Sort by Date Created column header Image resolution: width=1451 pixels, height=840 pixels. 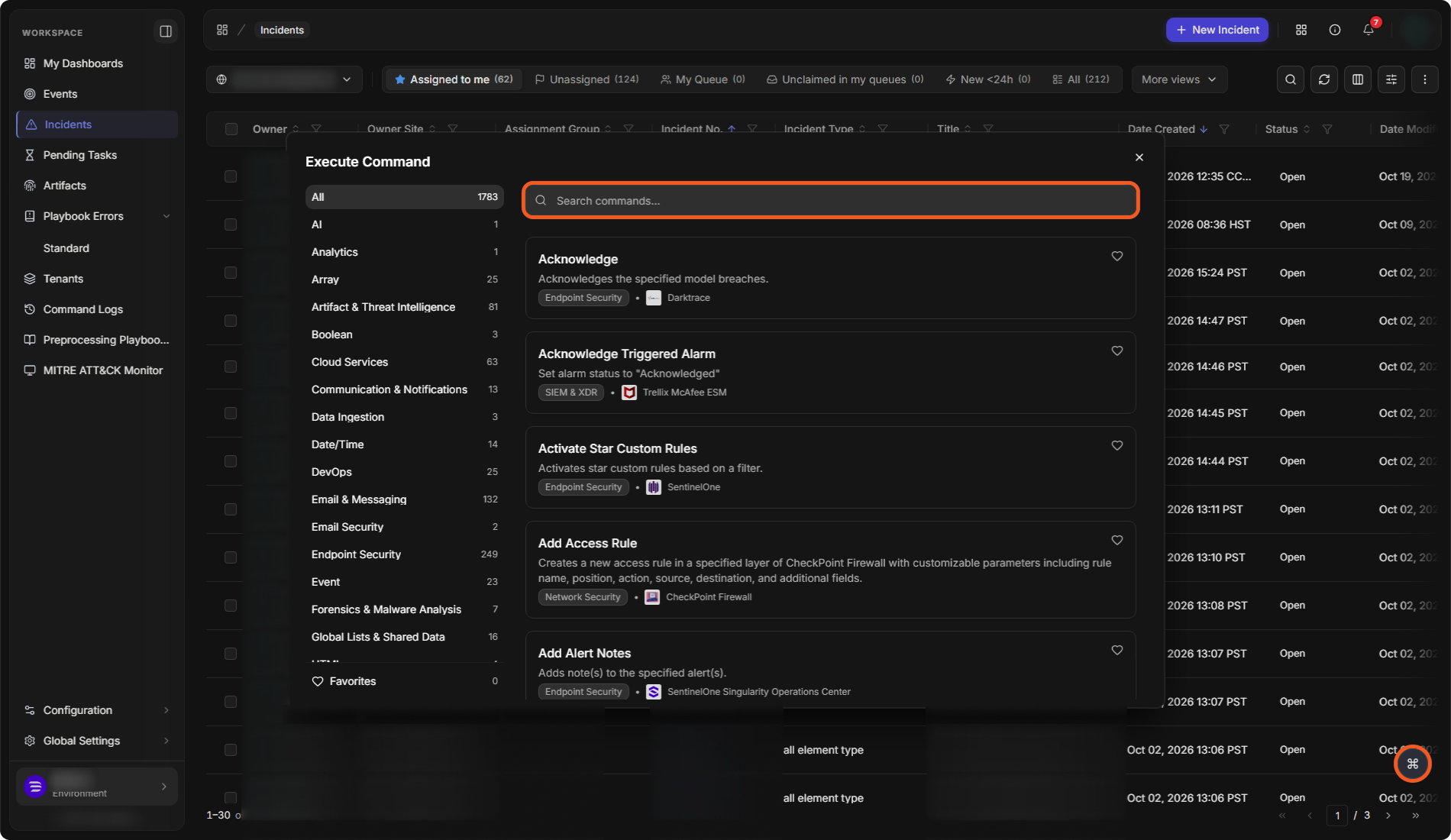click(1167, 129)
